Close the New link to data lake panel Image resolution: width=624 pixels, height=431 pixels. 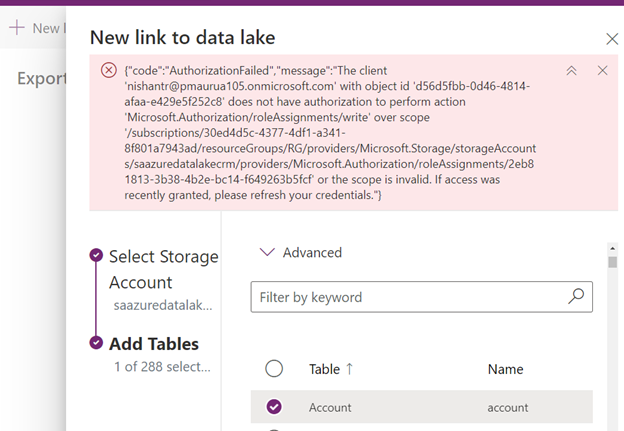pyautogui.click(x=612, y=39)
